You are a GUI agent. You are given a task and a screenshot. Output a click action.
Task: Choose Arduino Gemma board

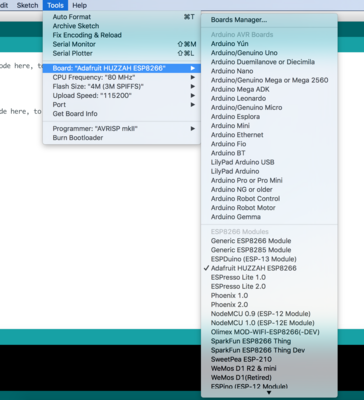269,217
